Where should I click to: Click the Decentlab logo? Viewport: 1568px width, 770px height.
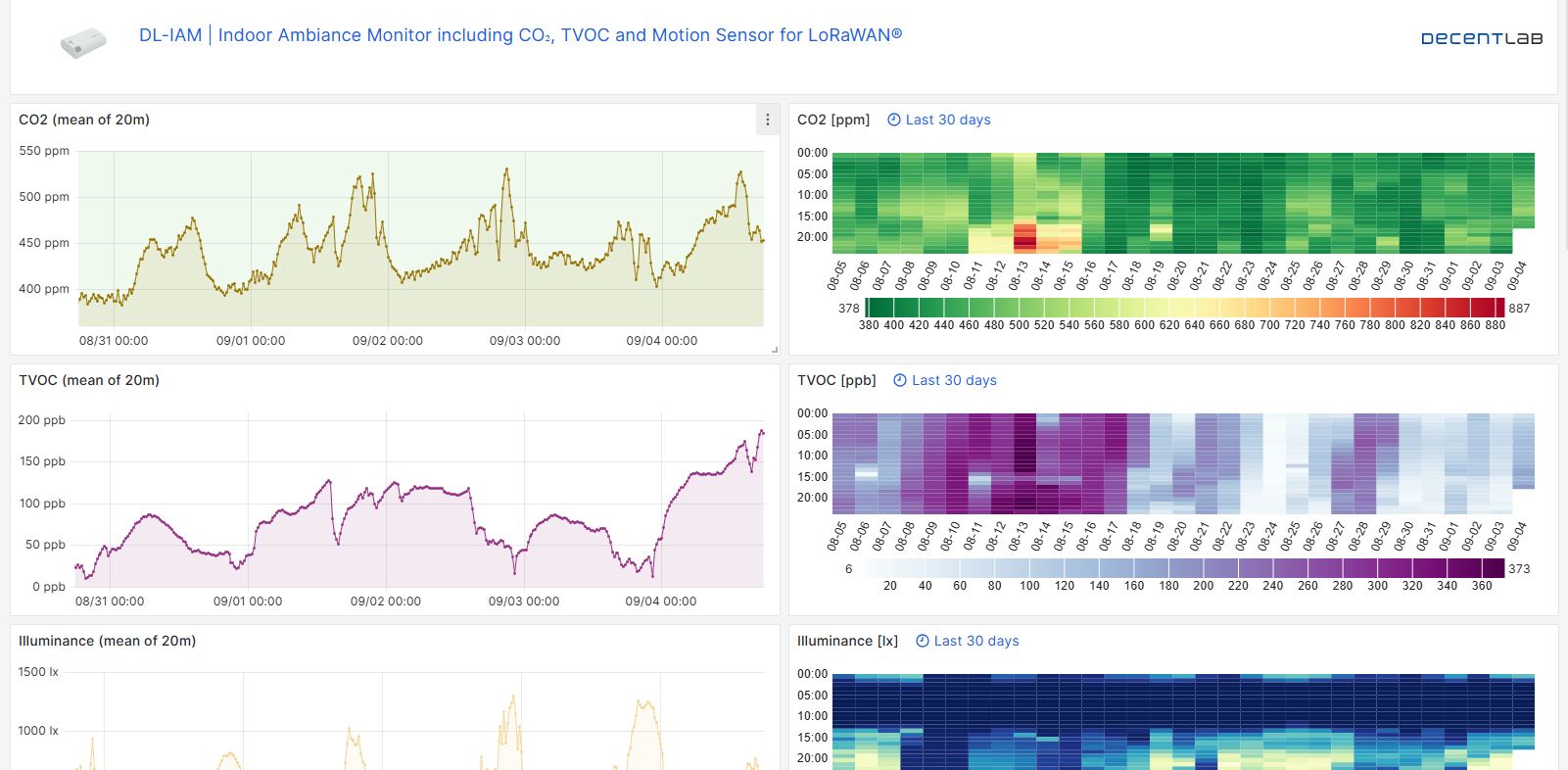1481,38
